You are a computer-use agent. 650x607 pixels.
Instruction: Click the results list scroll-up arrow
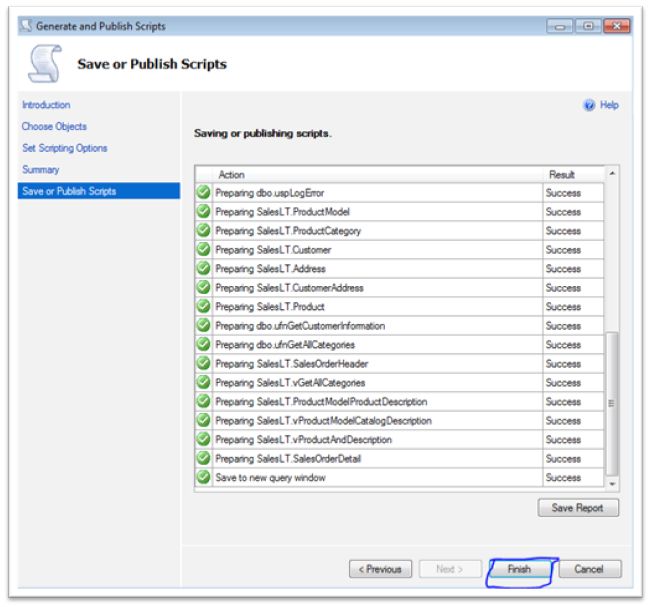[x=612, y=173]
